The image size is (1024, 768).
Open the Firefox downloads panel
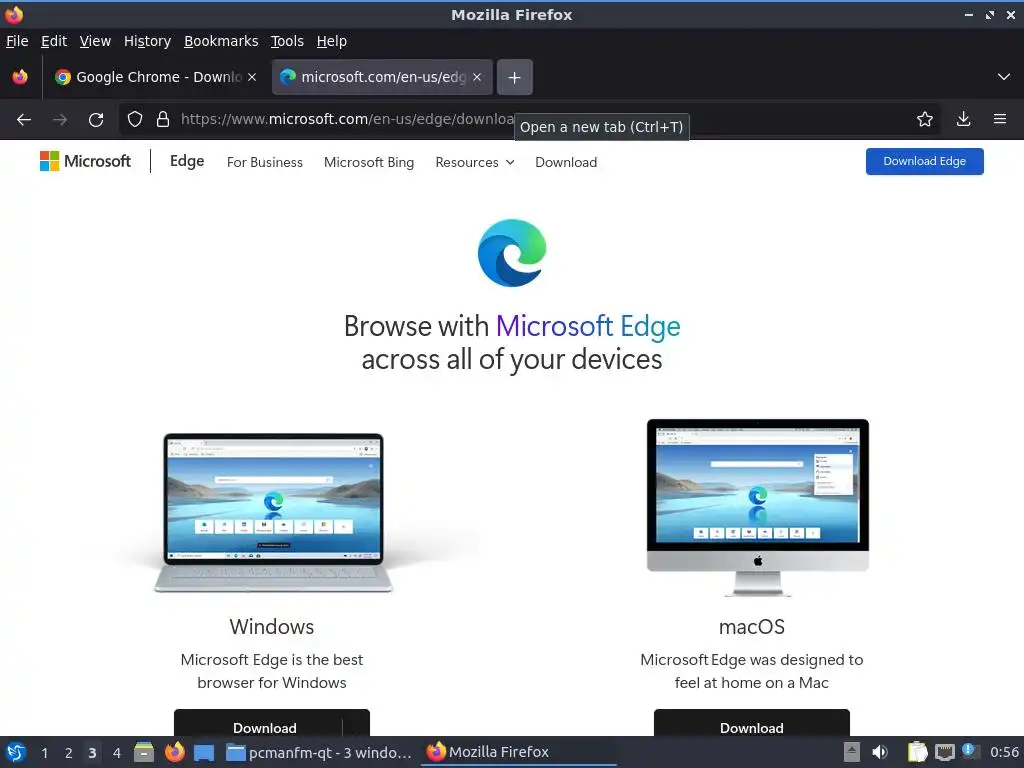(963, 119)
